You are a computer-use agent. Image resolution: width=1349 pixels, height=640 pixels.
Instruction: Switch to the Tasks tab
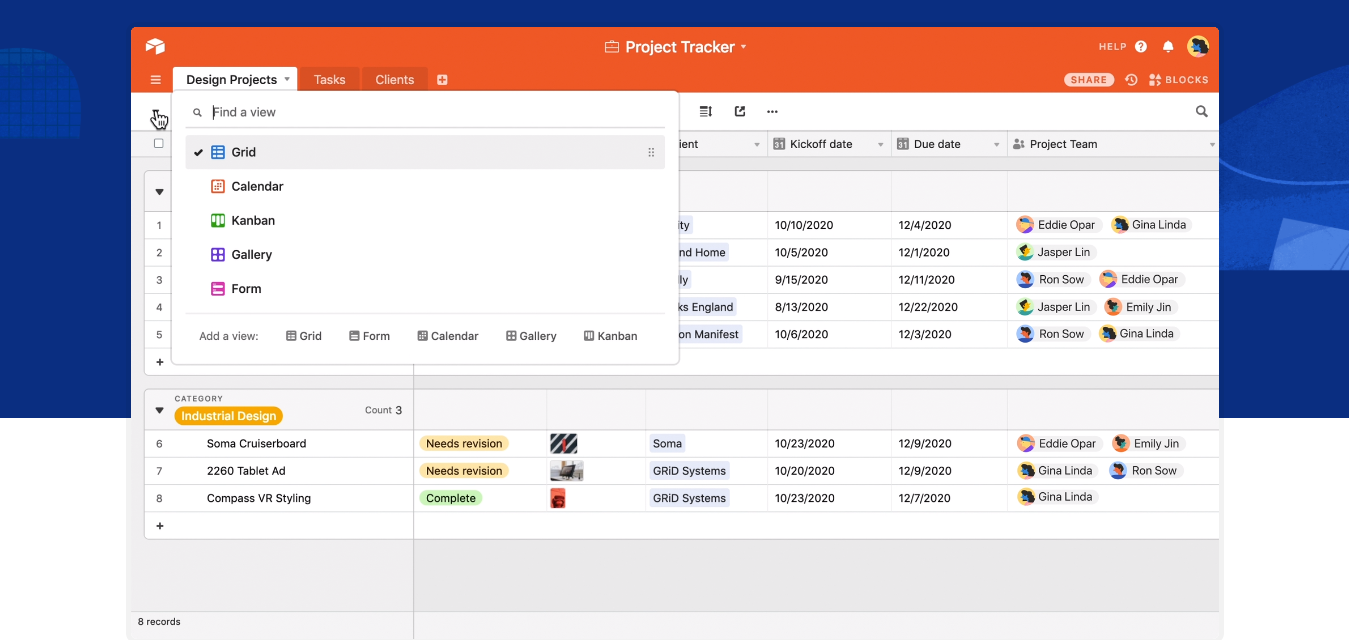[329, 80]
